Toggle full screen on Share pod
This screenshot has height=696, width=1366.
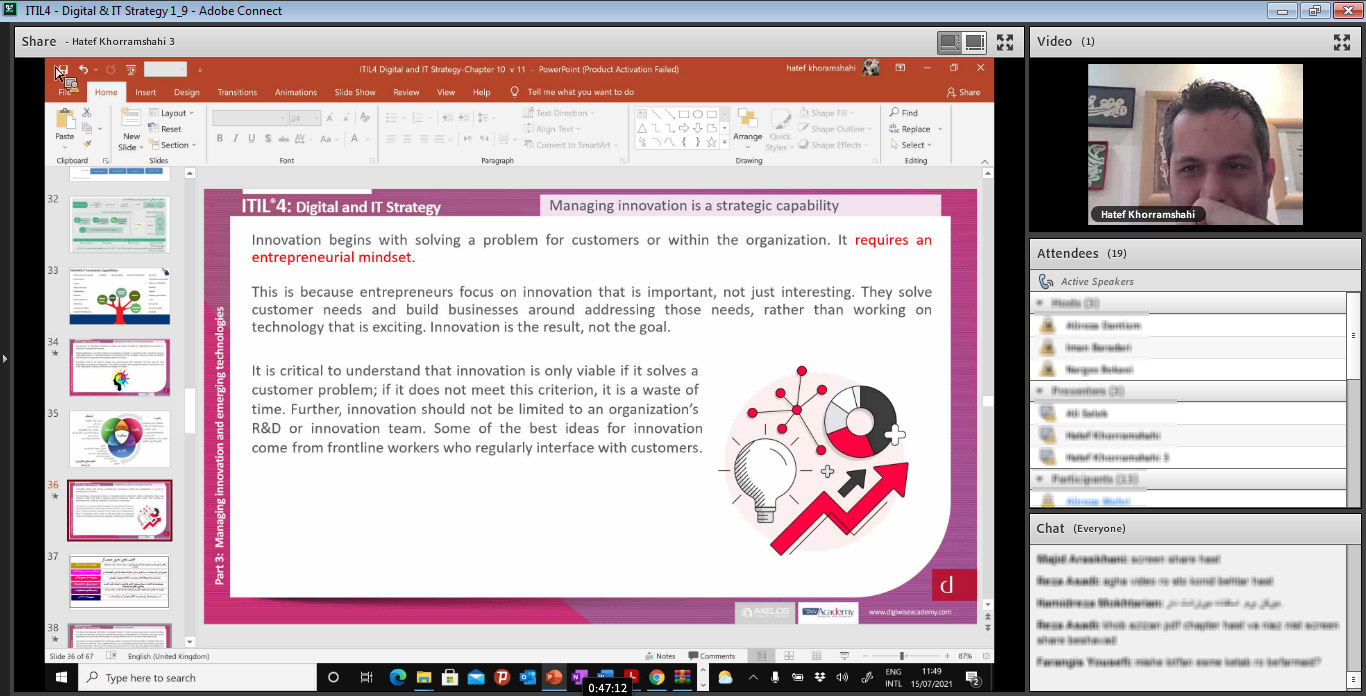[x=1005, y=42]
